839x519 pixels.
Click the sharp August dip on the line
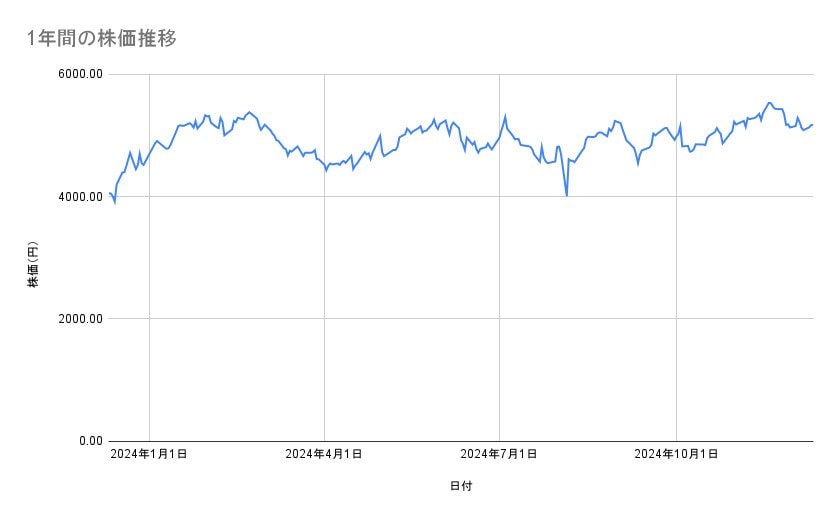pyautogui.click(x=567, y=195)
